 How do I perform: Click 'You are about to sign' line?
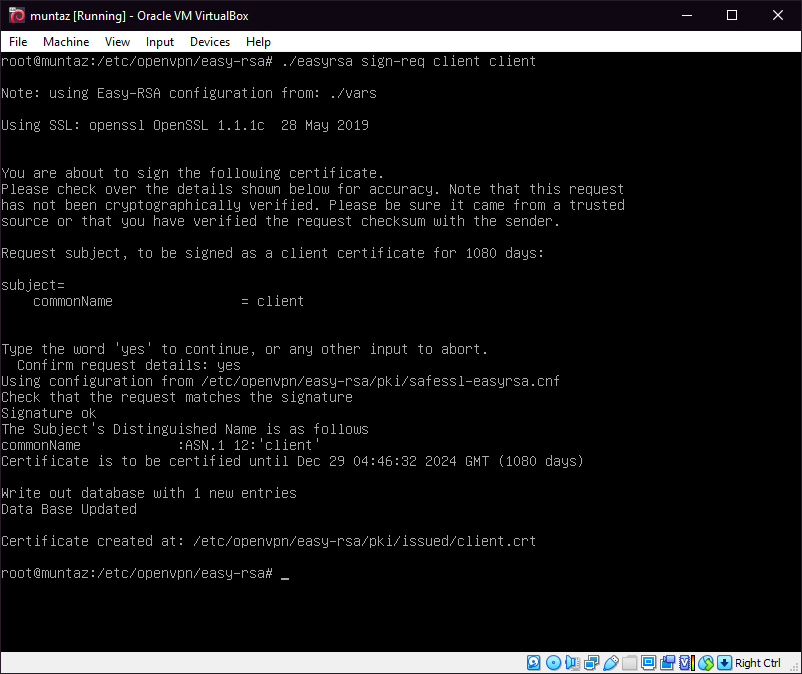tap(192, 173)
